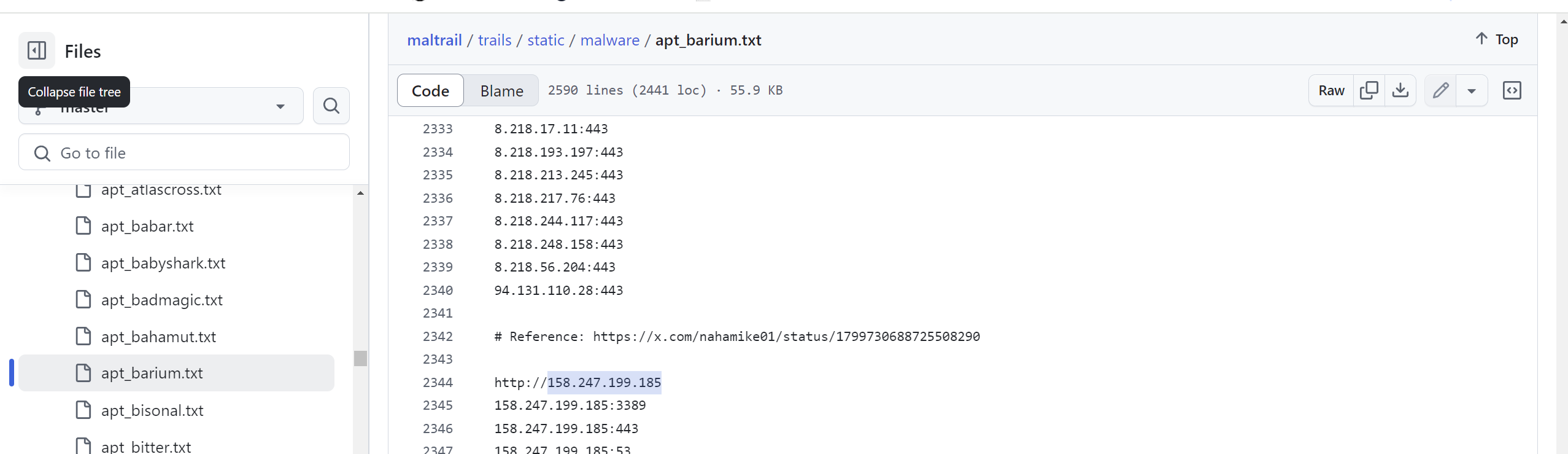Click the text 8.218.244.117:443

click(558, 221)
